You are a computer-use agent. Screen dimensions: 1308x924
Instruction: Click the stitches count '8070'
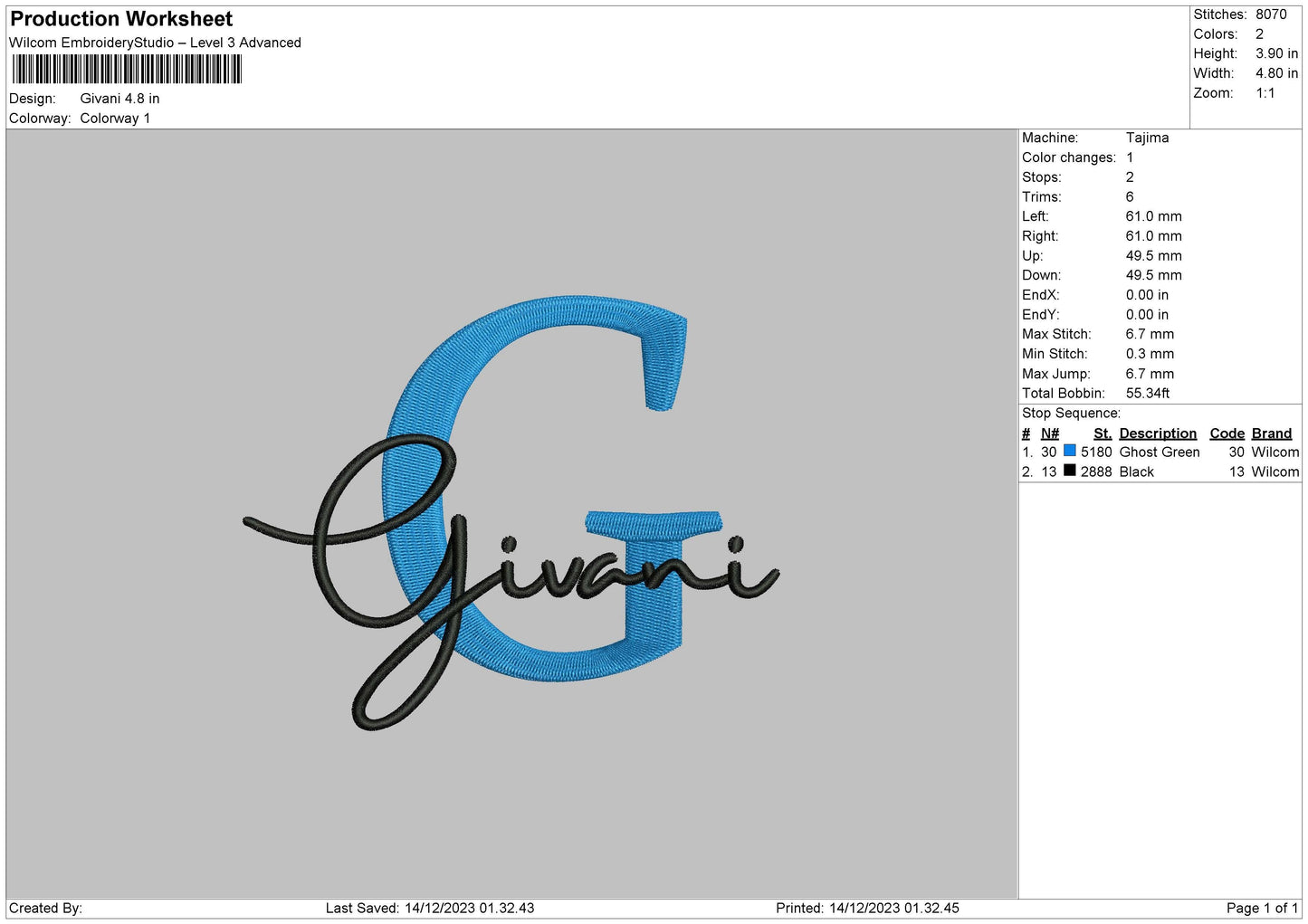click(1271, 14)
